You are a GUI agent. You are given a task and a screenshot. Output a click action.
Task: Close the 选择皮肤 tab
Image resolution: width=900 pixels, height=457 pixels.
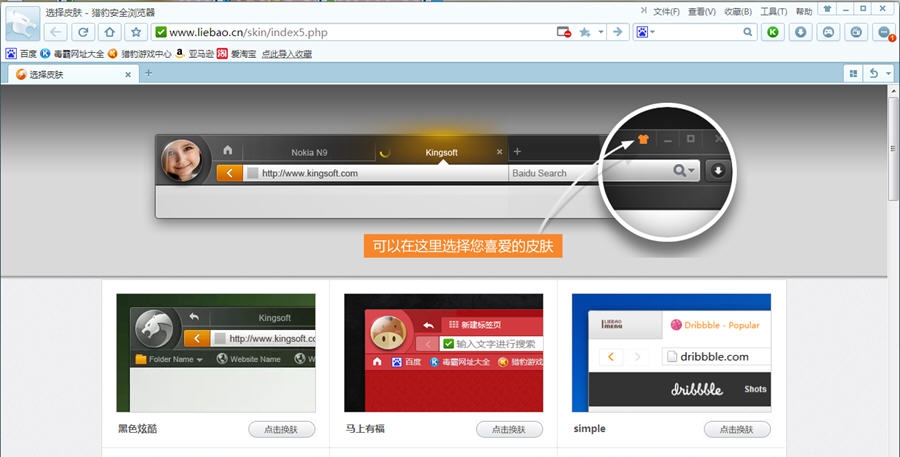coord(128,75)
